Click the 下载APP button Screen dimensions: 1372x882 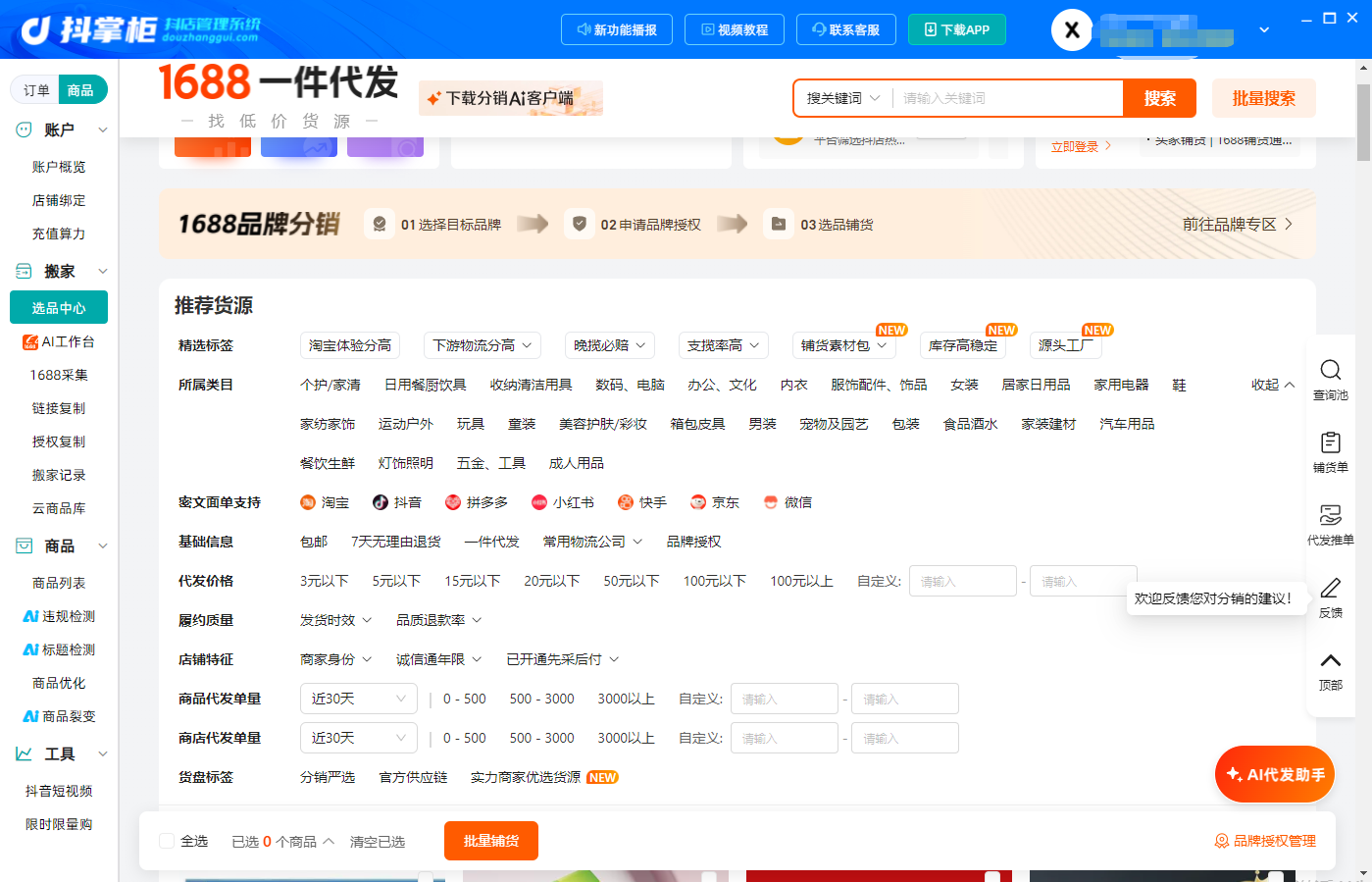(x=957, y=29)
